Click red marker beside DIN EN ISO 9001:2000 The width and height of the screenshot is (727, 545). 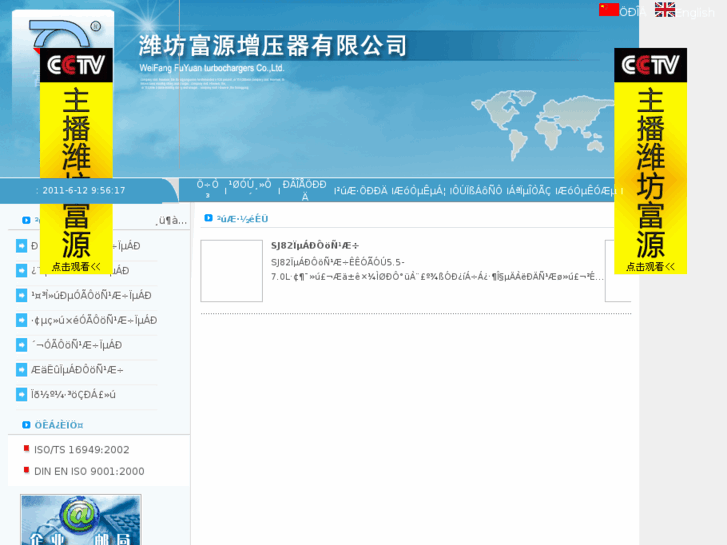26,470
